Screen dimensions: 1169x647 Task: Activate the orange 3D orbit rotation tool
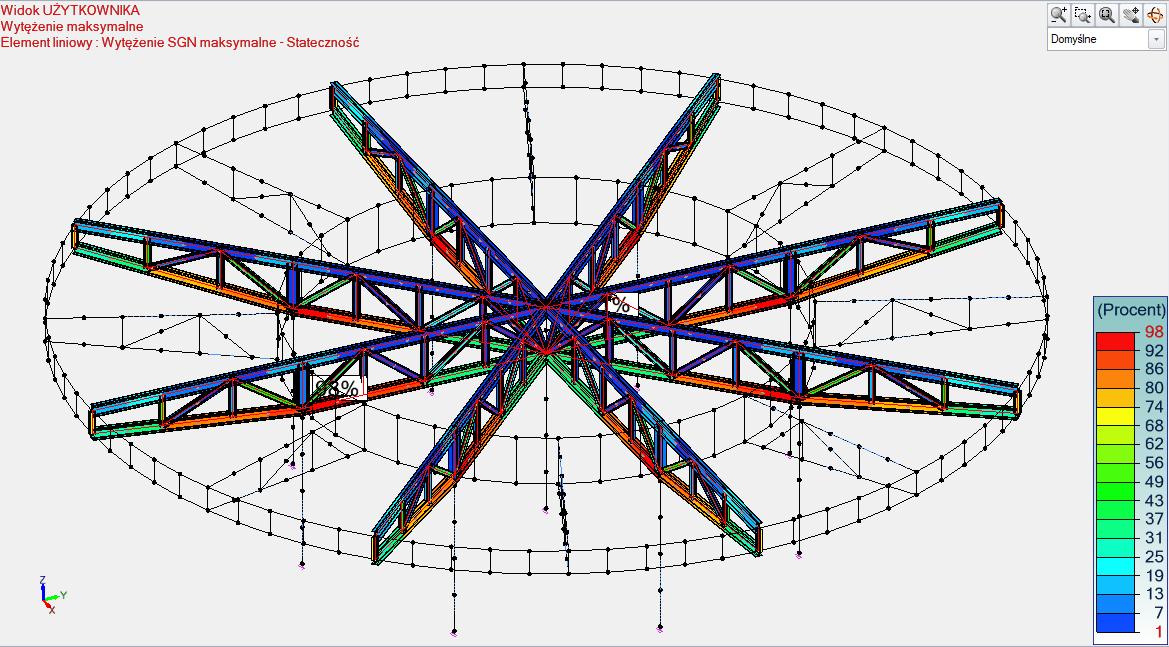(x=1155, y=15)
